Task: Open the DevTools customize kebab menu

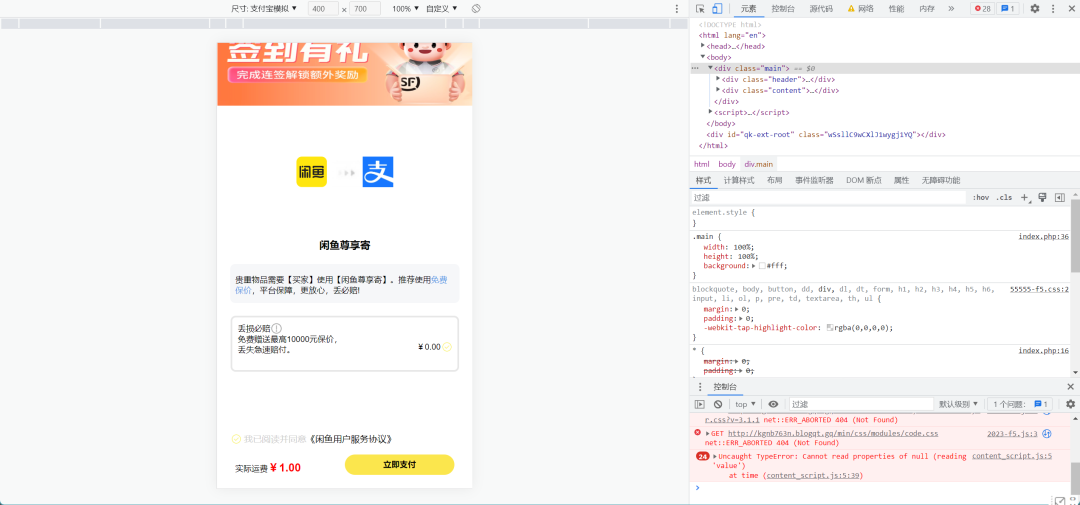Action: (1053, 9)
